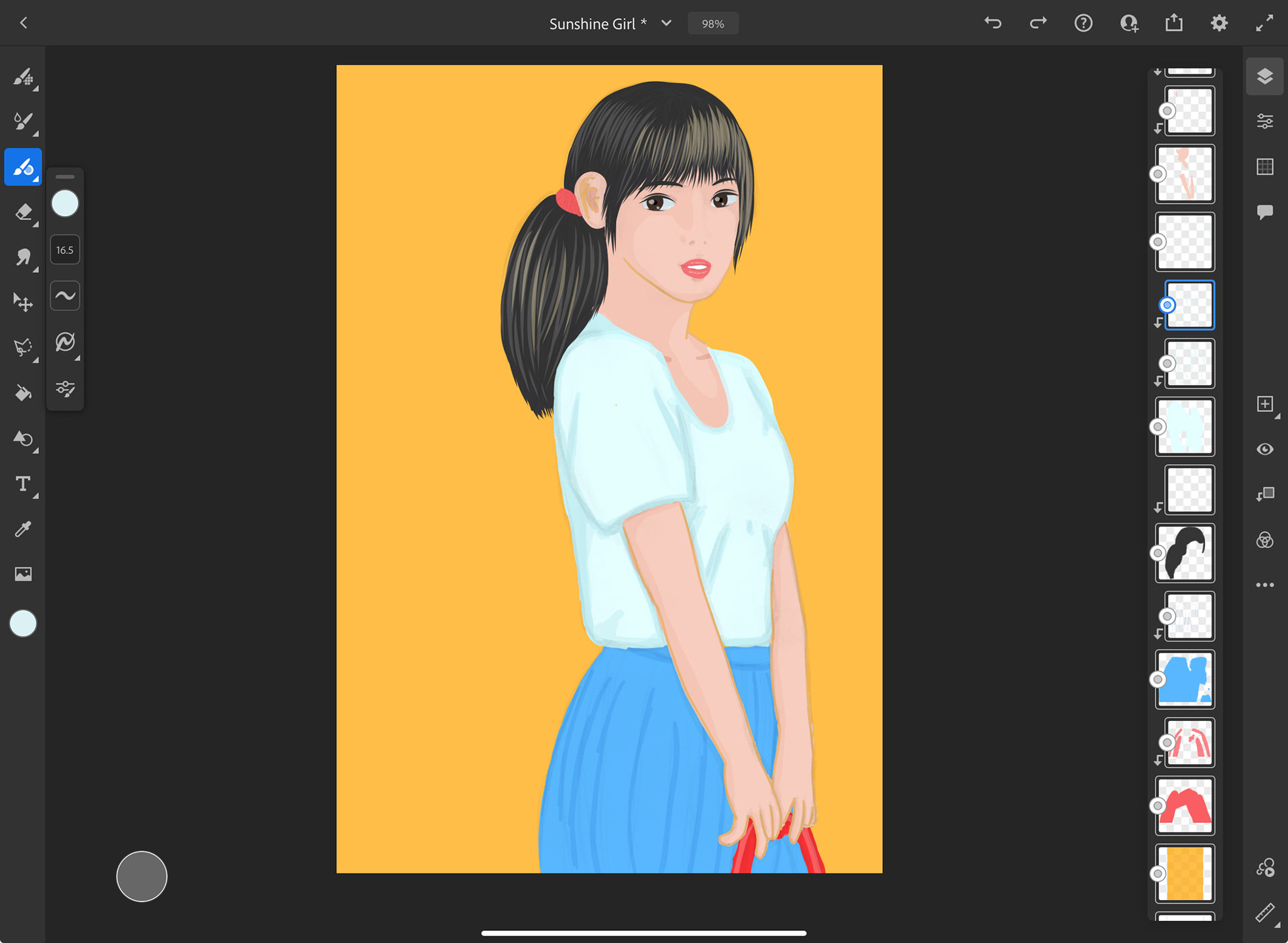Edit the 16.5 brush size field
Viewport: 1288px width, 943px height.
tap(65, 250)
